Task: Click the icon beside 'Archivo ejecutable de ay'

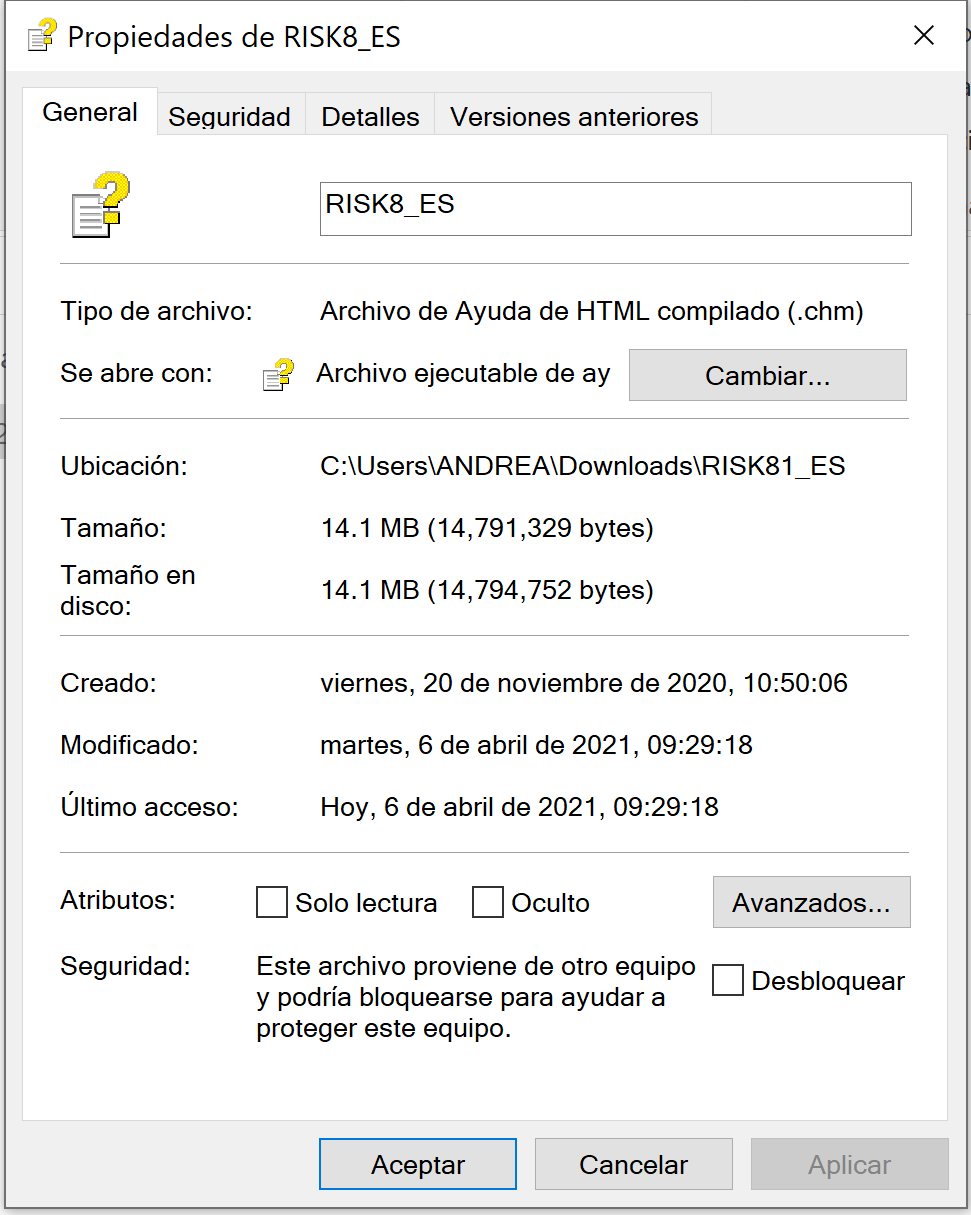Action: coord(278,375)
